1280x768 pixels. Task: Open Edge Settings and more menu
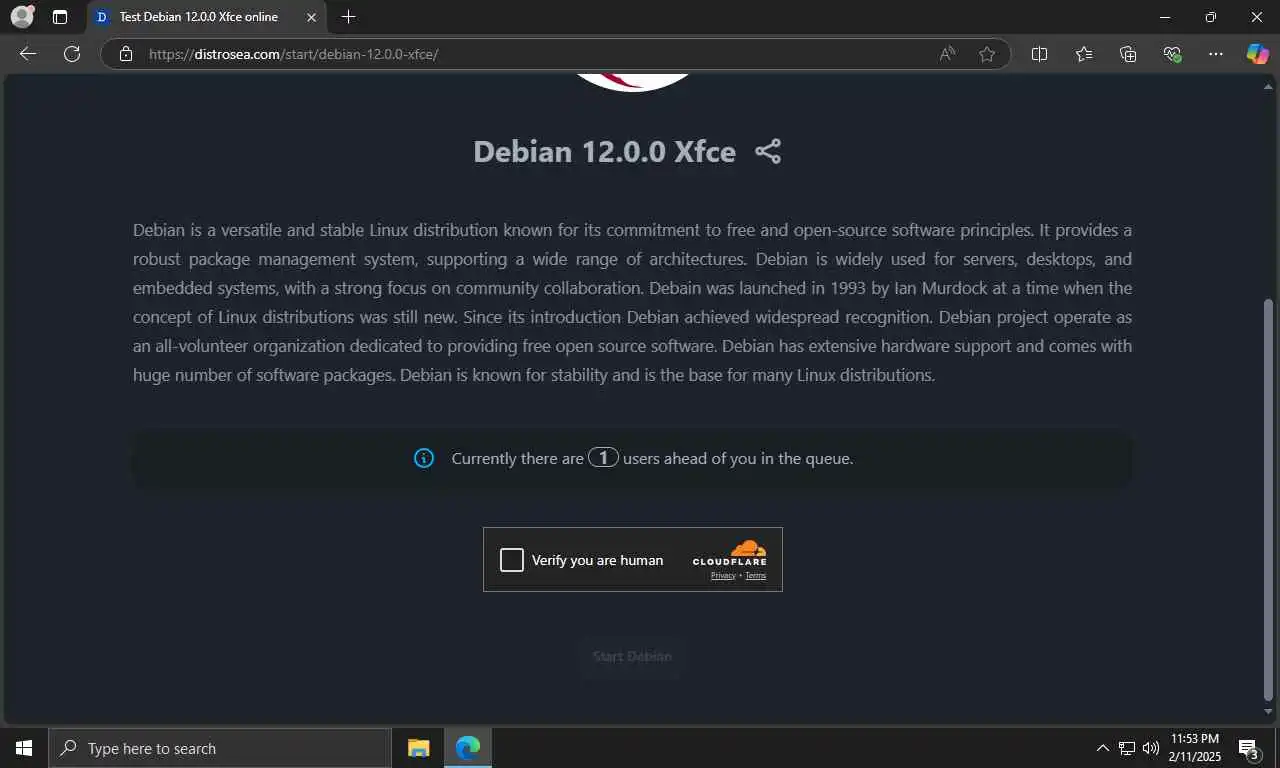point(1216,54)
